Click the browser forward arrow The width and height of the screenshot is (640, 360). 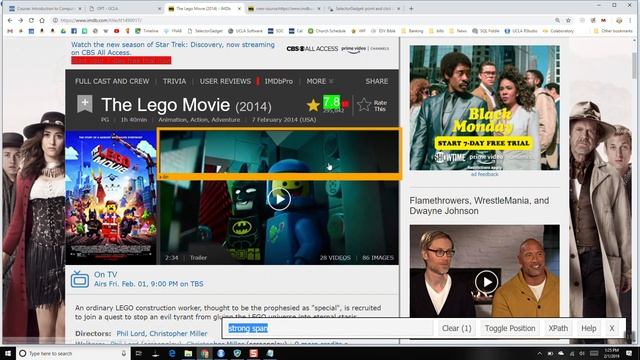(x=20, y=20)
